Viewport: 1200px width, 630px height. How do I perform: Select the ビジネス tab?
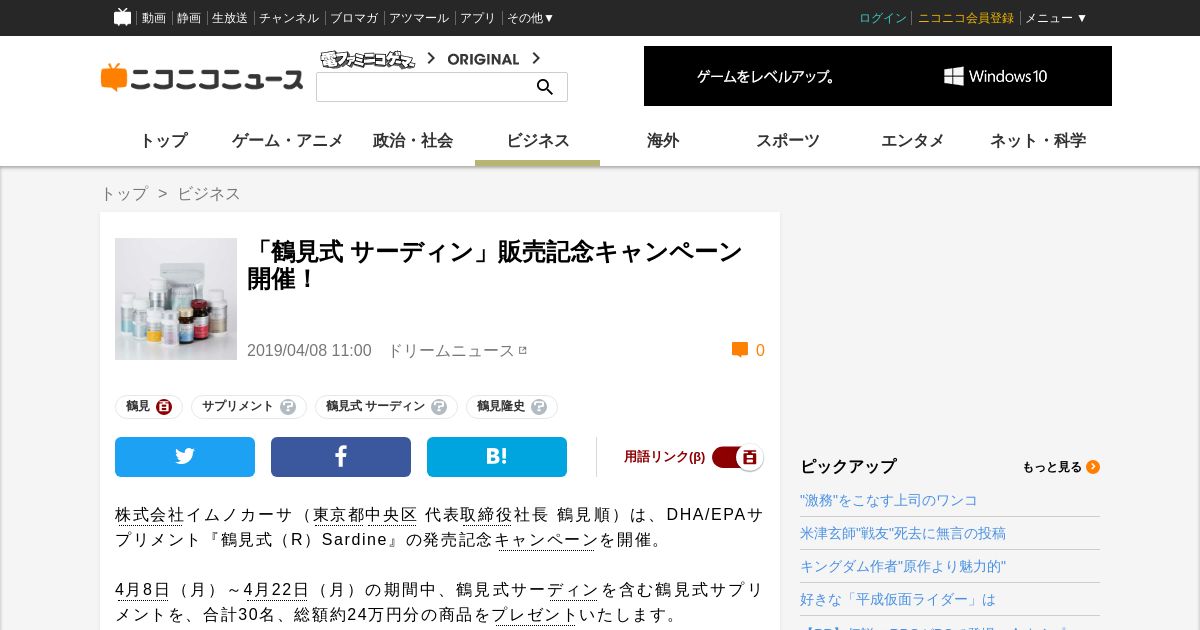coord(538,141)
